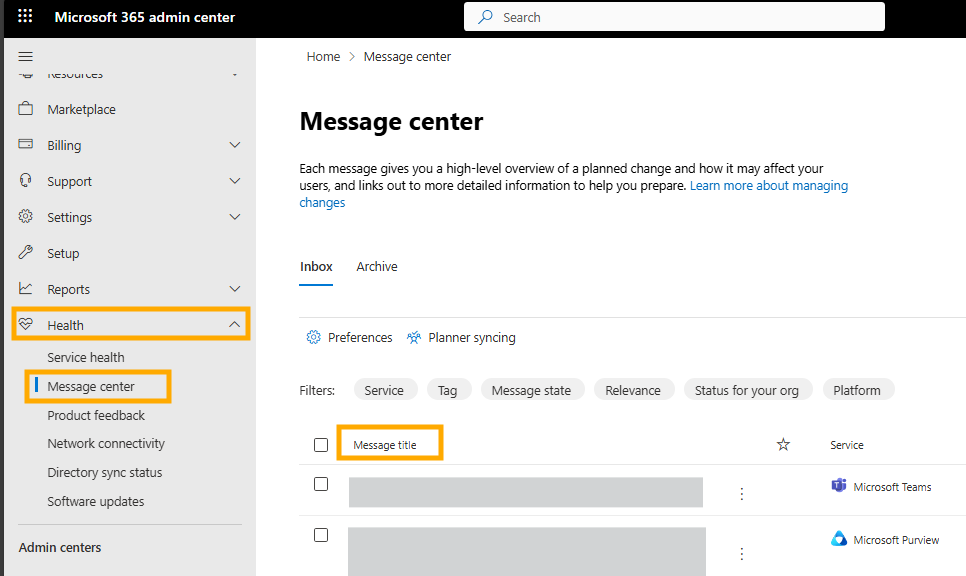Click the search magnifier icon
966x576 pixels.
[x=485, y=17]
